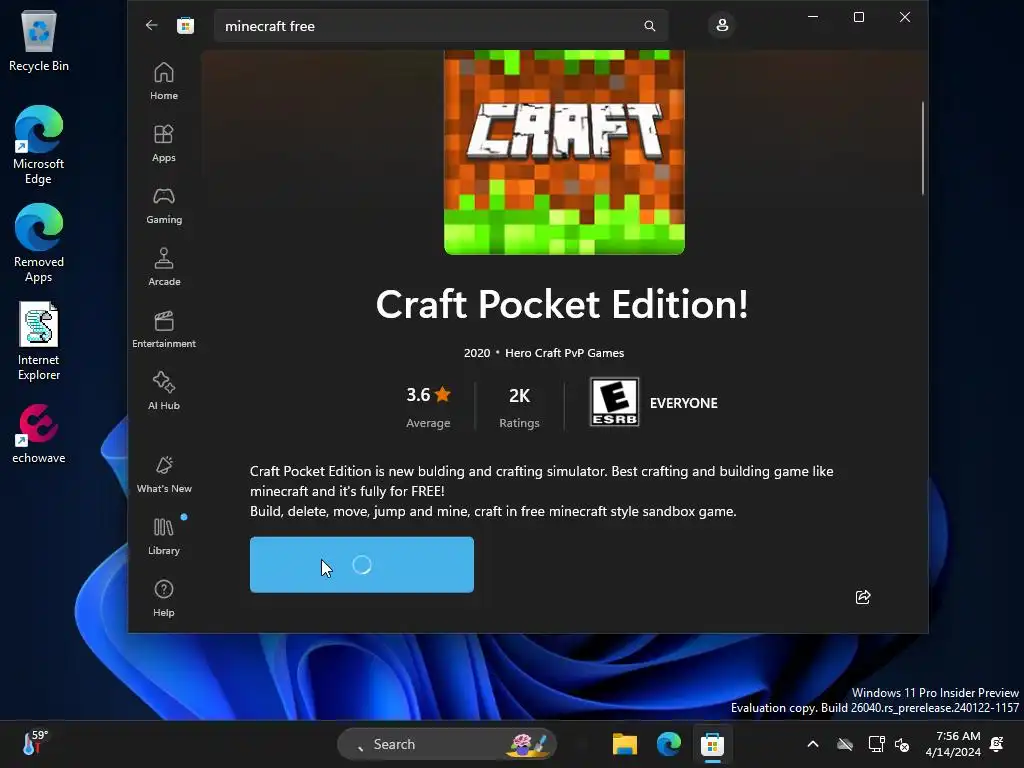Open Internet Explorer desktop icon
1024x768 pixels.
(39, 341)
